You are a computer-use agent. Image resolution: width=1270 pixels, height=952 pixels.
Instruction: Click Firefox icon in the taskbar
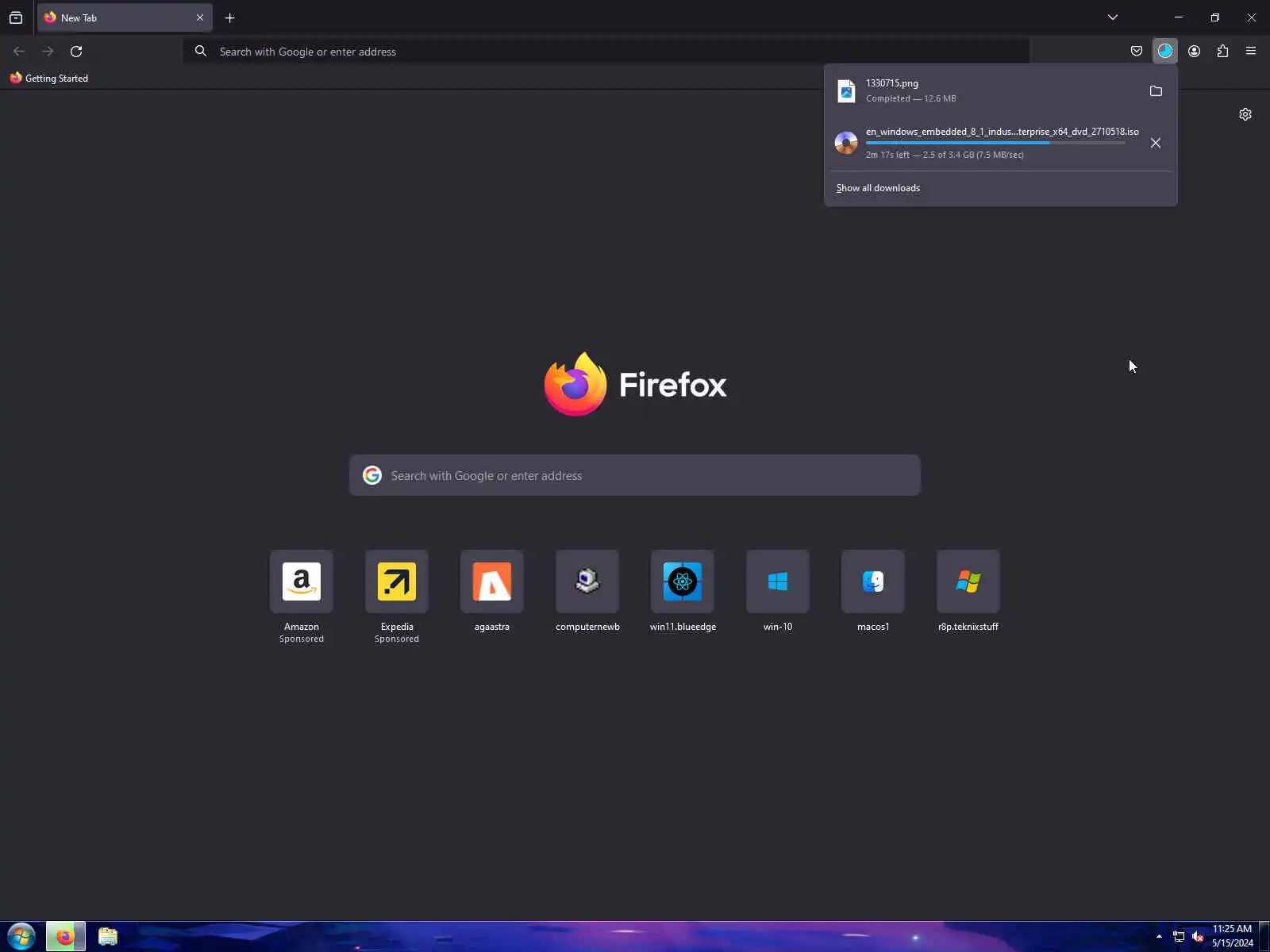65,937
